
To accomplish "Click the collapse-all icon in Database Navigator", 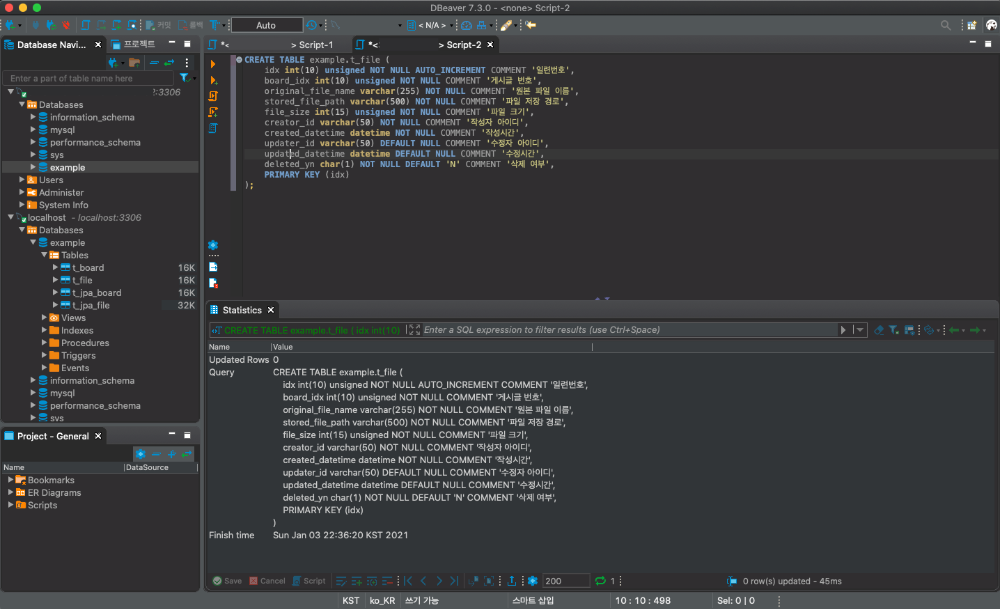I will coord(154,62).
